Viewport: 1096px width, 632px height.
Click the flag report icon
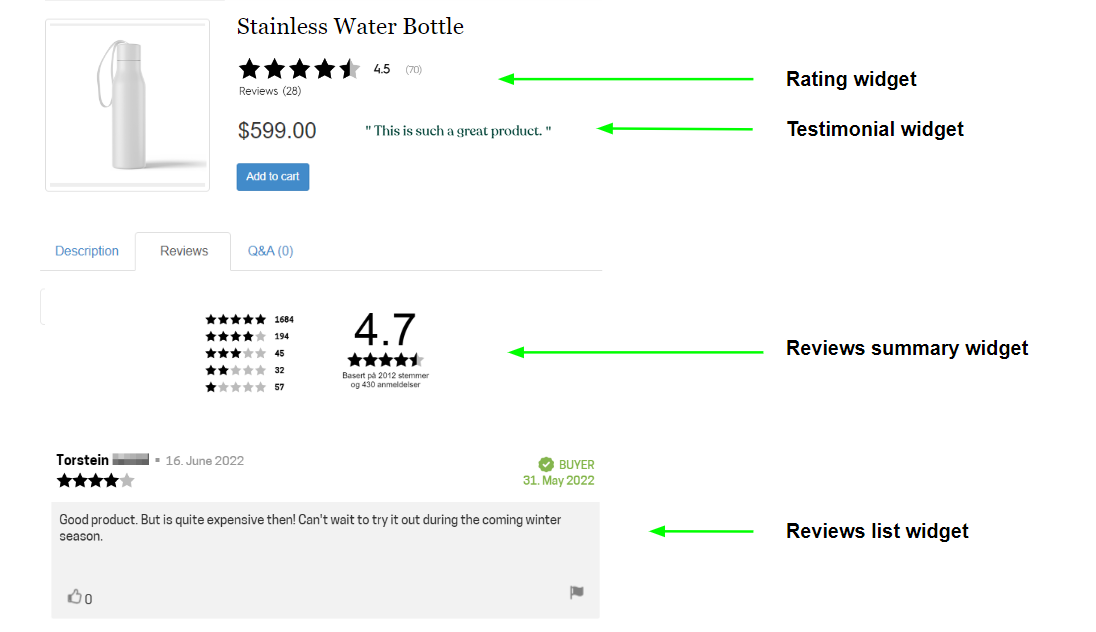pyautogui.click(x=577, y=593)
